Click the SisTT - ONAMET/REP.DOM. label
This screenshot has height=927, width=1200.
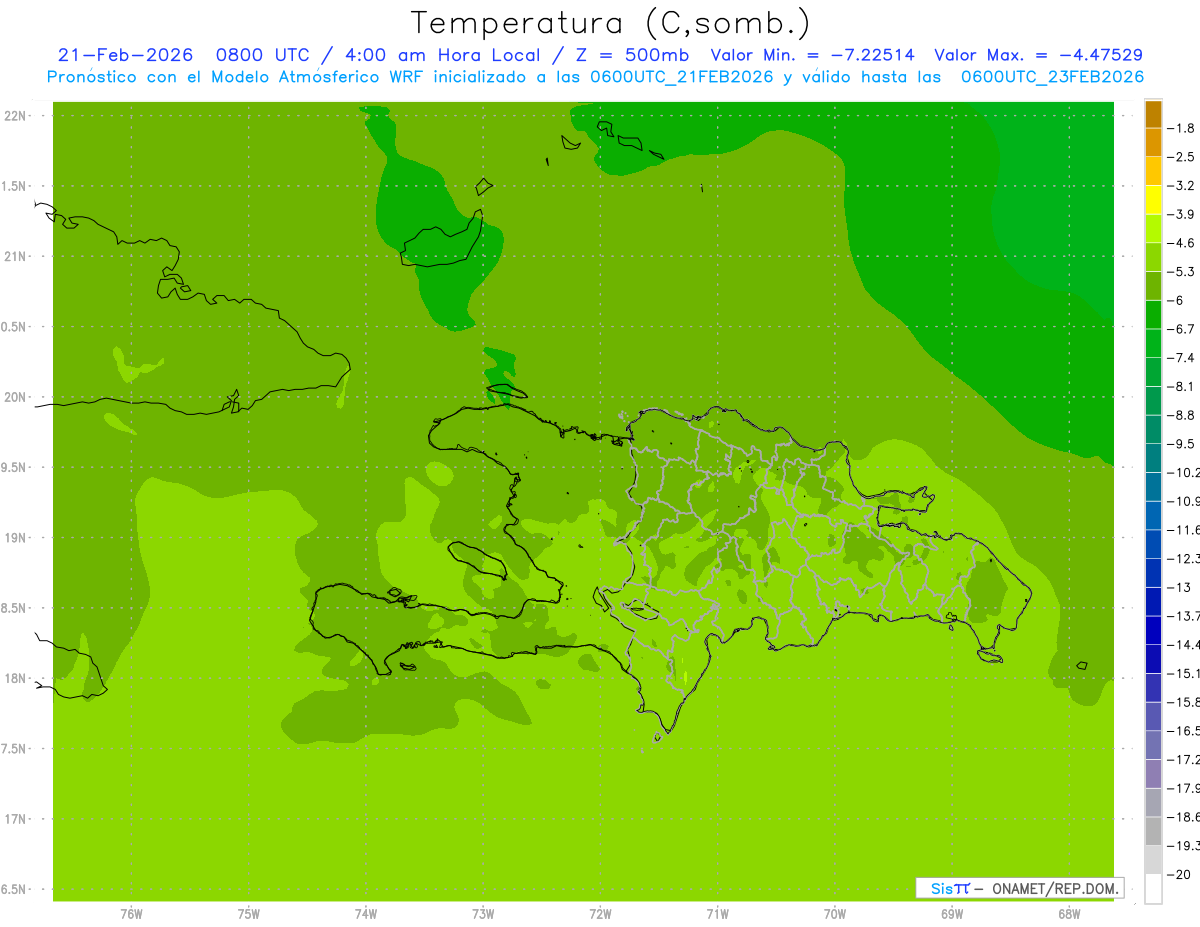point(1020,888)
